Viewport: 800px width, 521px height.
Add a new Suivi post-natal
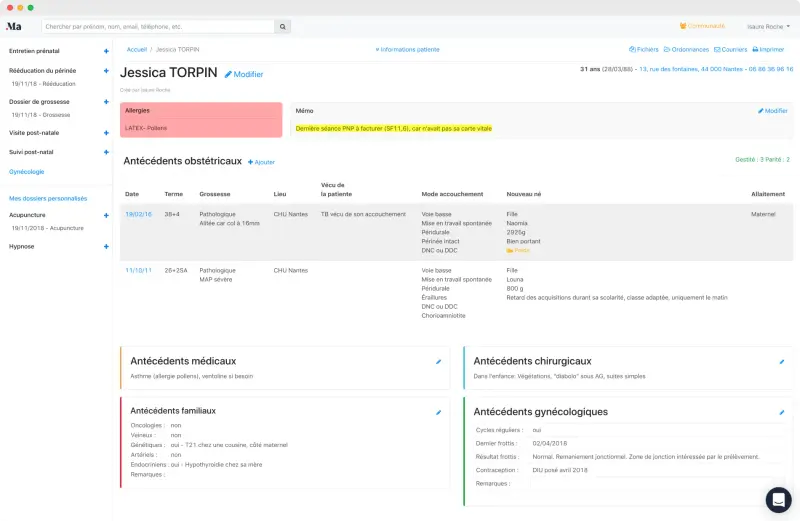(106, 152)
